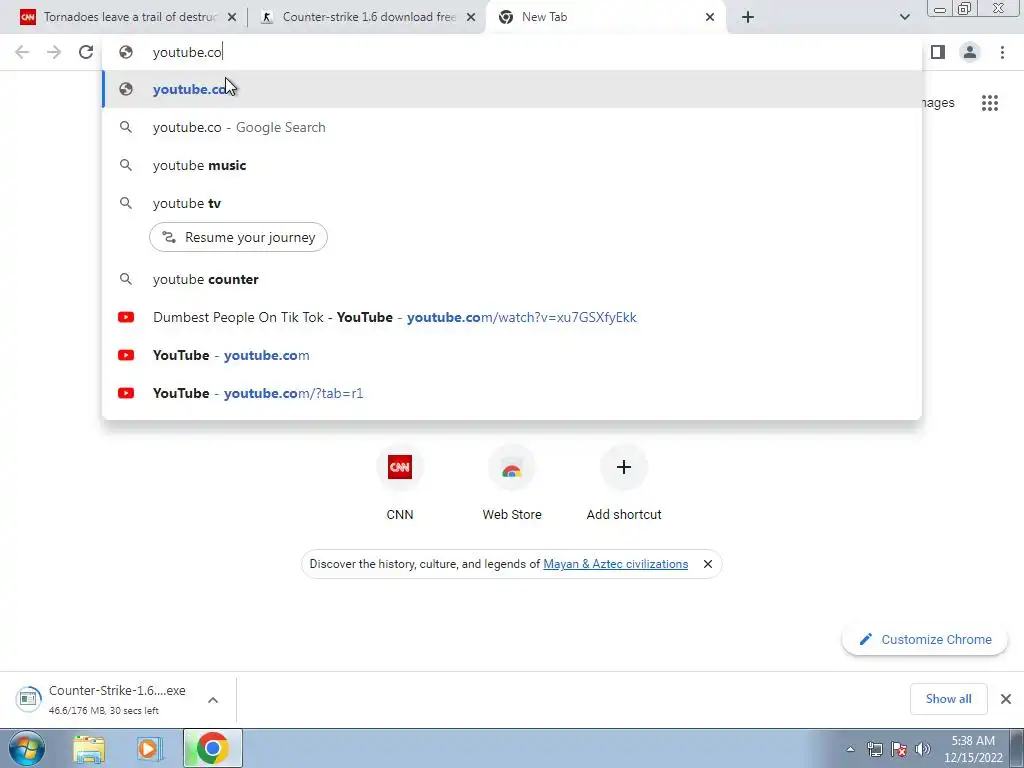Open the profile avatar menu
The image size is (1024, 768).
[x=970, y=52]
